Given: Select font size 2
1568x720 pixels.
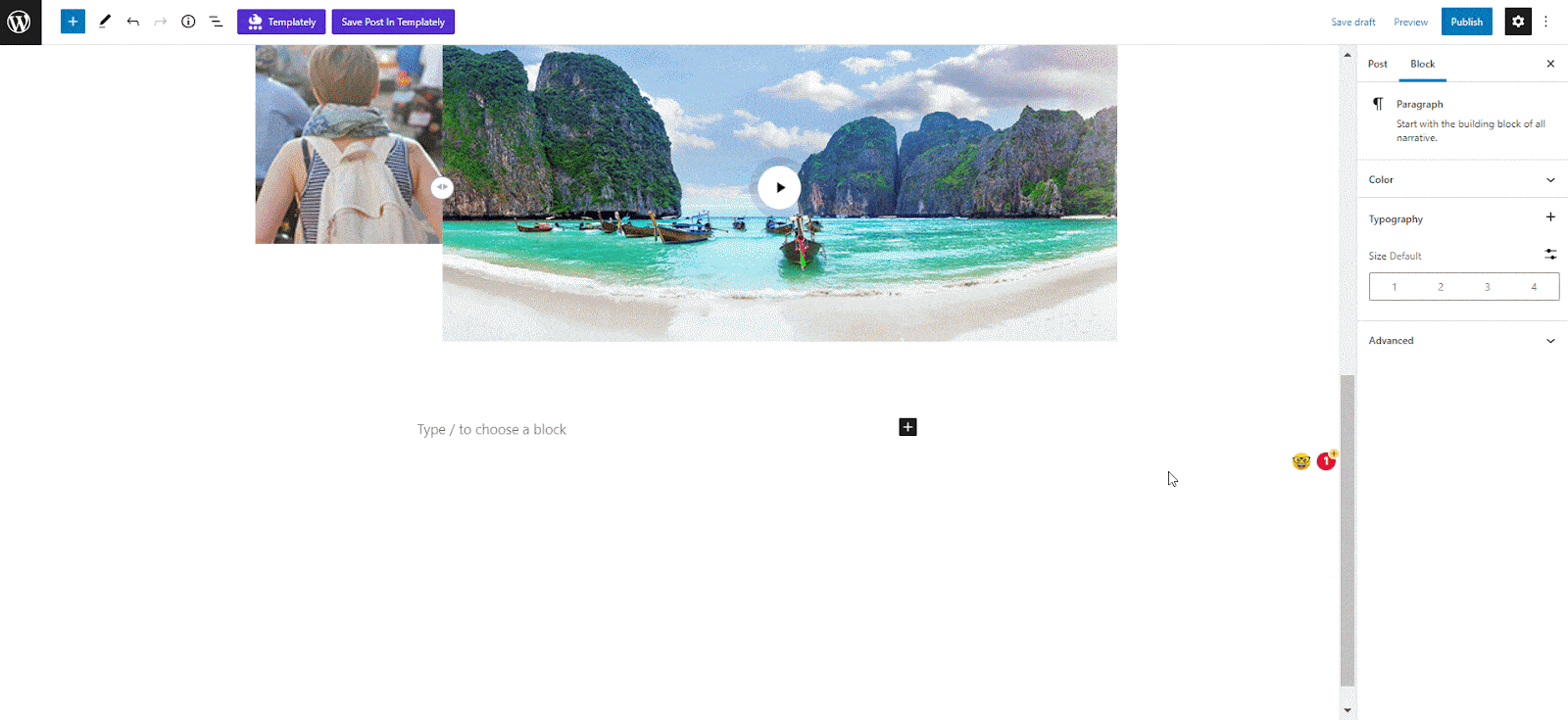Looking at the screenshot, I should (x=1441, y=287).
